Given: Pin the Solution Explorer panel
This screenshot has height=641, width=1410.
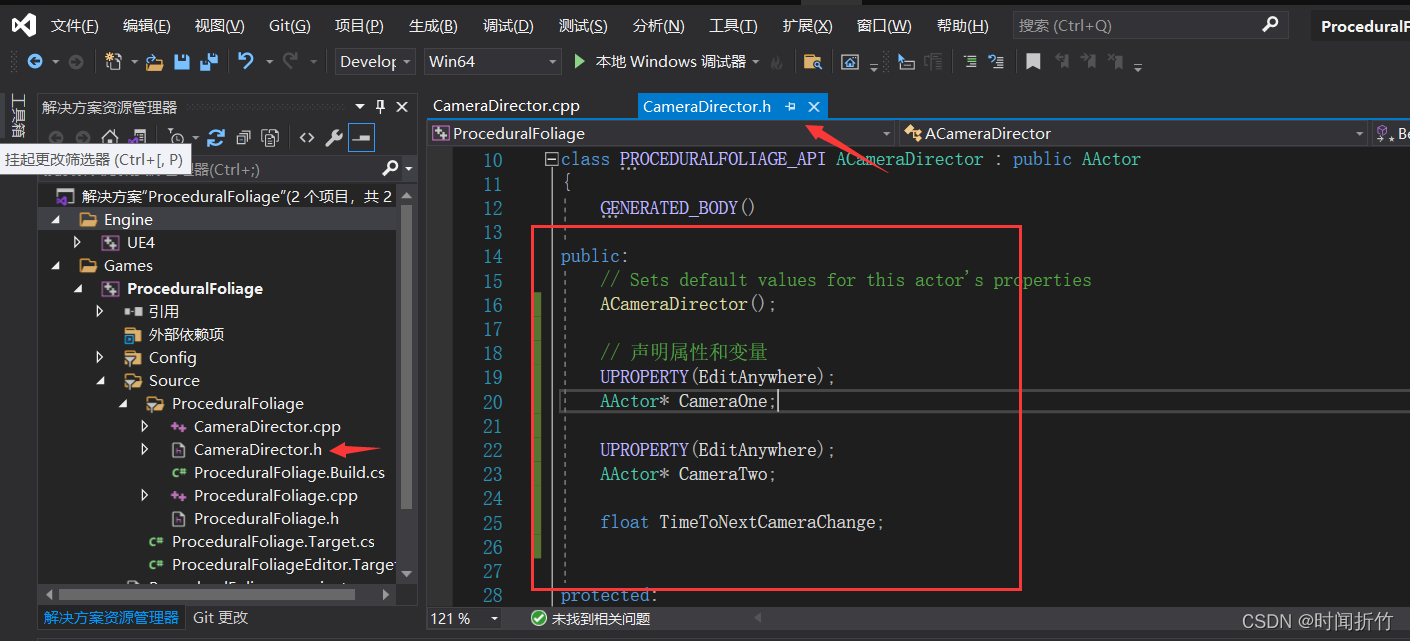Looking at the screenshot, I should tap(380, 106).
